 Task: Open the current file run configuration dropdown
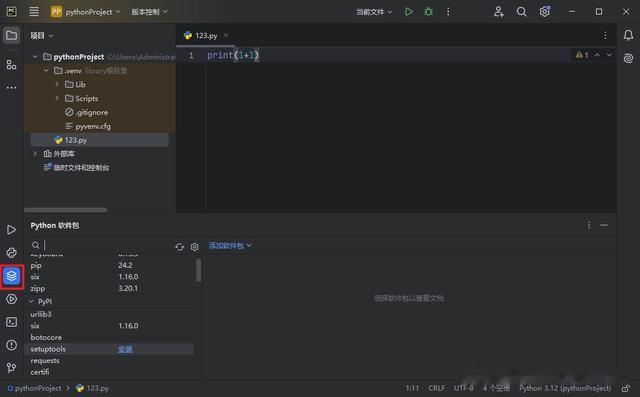click(374, 12)
